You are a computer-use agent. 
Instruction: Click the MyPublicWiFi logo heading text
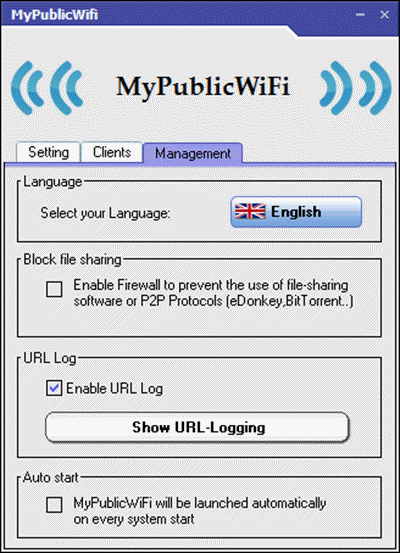pos(203,87)
